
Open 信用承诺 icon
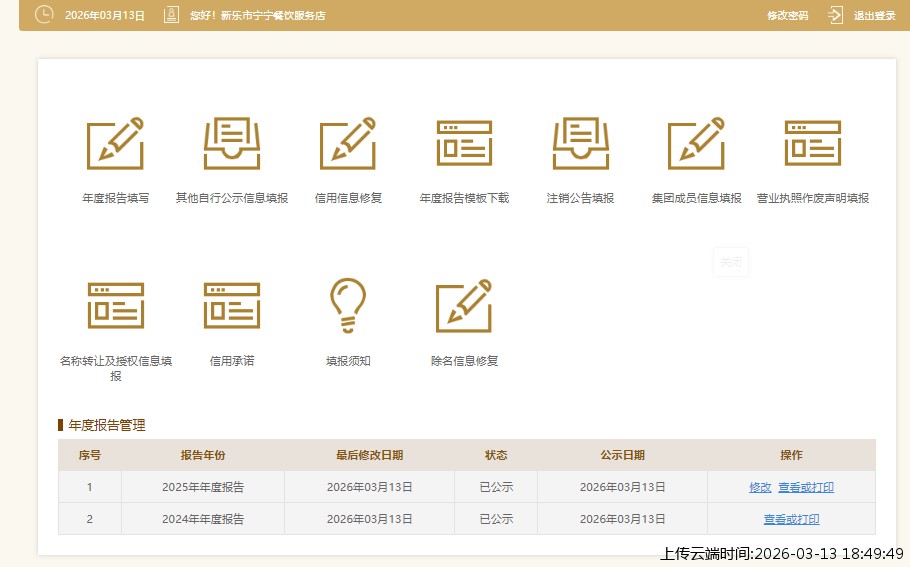click(x=232, y=306)
